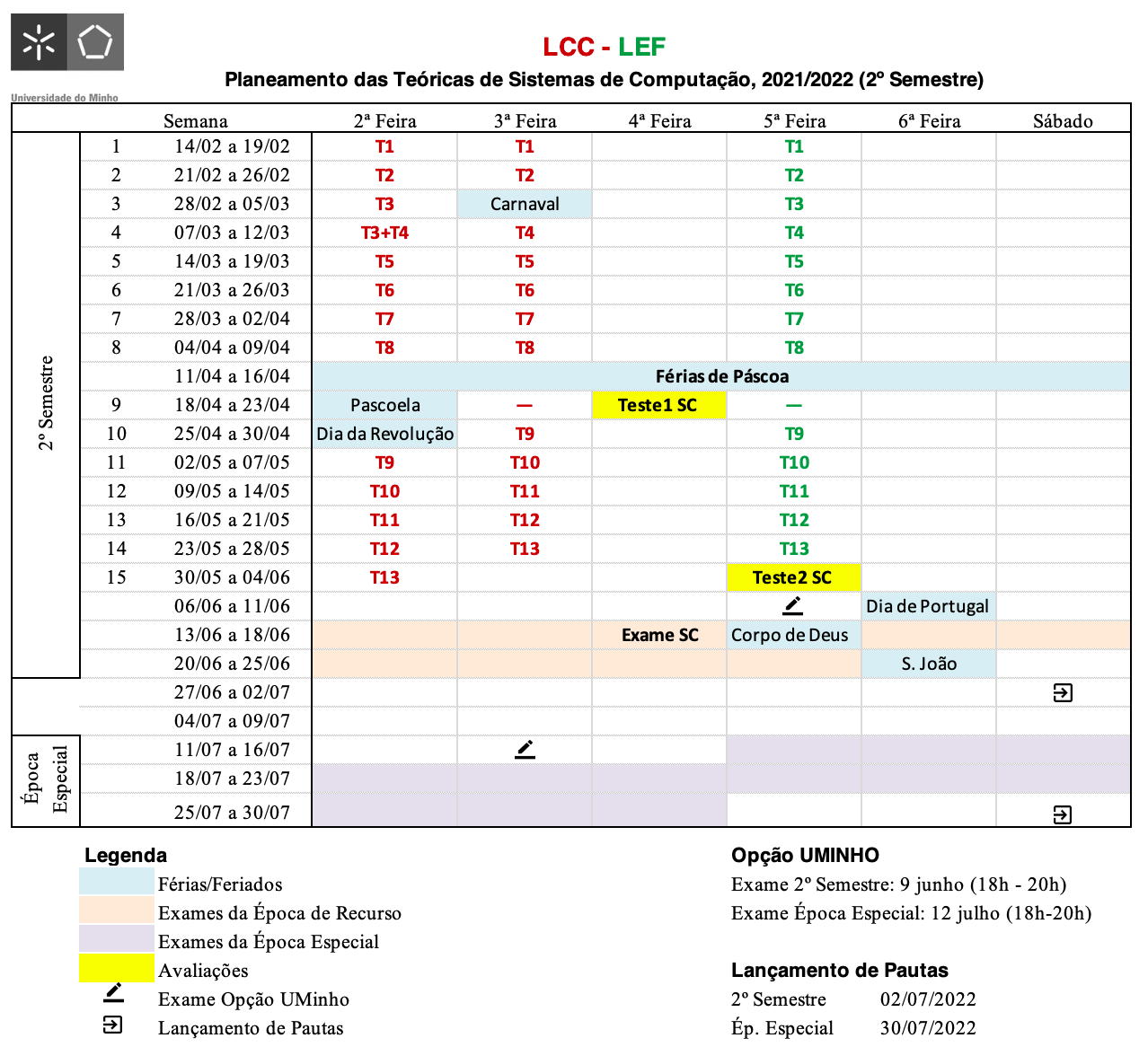Click the Dia da Revolução cell

[385, 434]
